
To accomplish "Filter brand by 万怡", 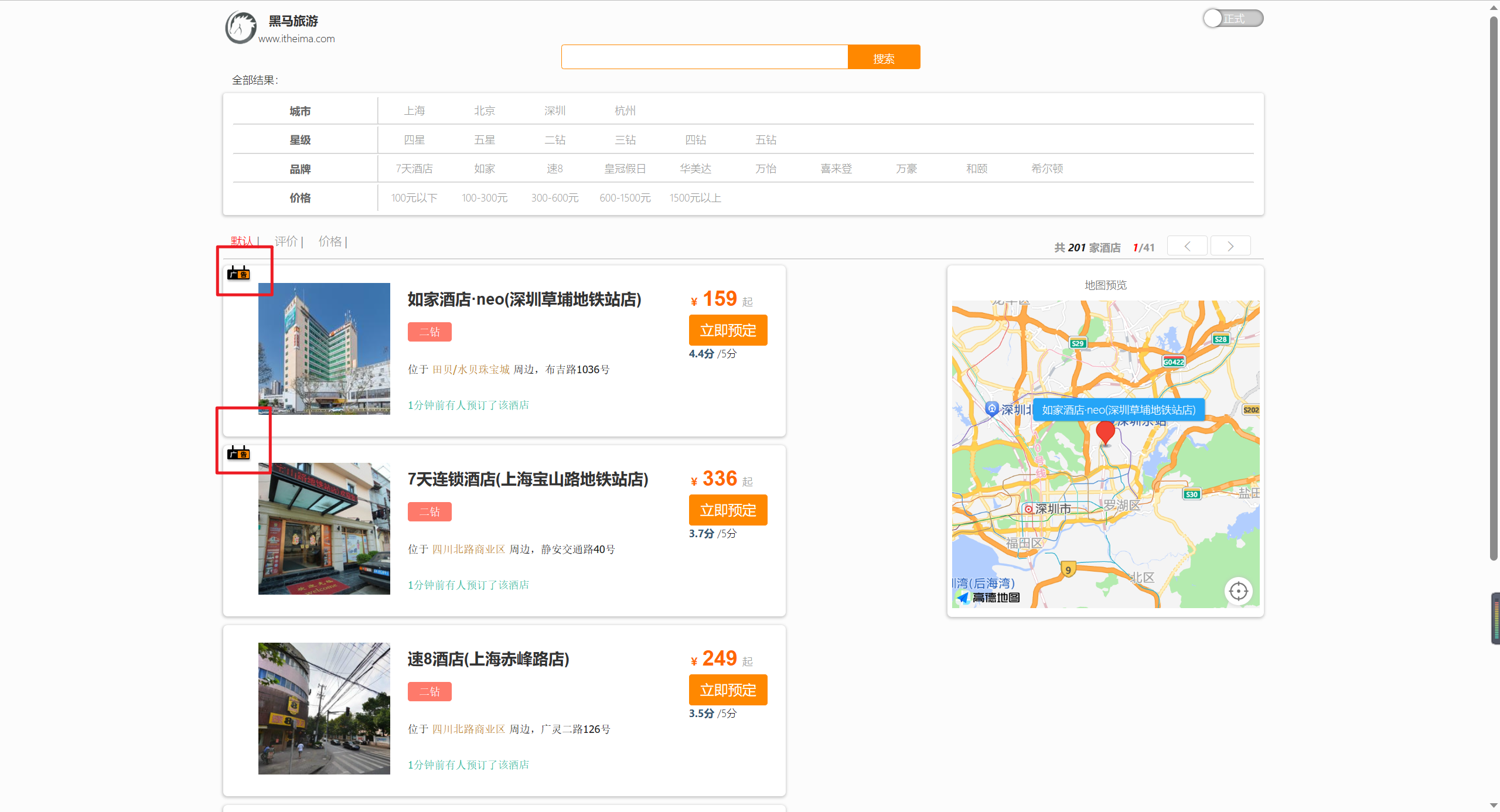I will pyautogui.click(x=766, y=169).
